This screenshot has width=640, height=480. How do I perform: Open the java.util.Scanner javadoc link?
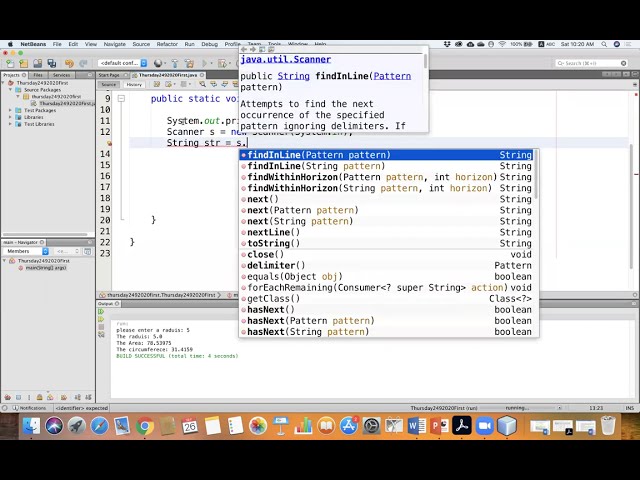[x=285, y=60]
